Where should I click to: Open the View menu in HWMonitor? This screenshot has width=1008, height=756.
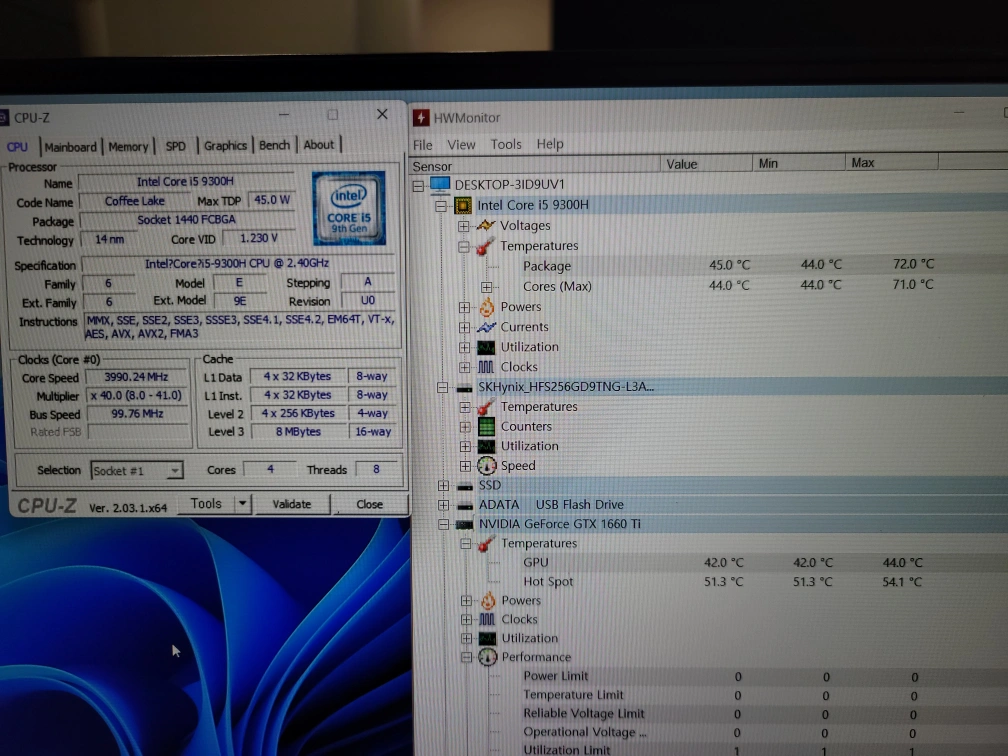[461, 145]
